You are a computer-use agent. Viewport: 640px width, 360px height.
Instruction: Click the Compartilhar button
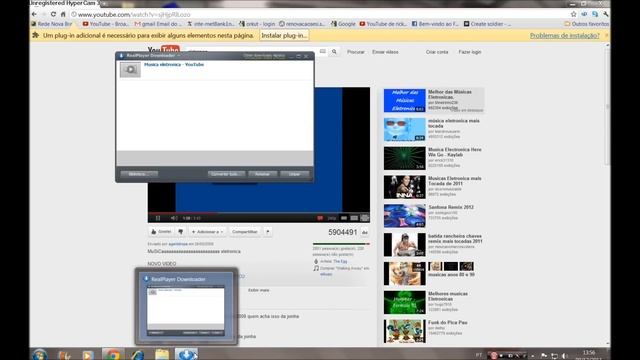click(x=244, y=232)
